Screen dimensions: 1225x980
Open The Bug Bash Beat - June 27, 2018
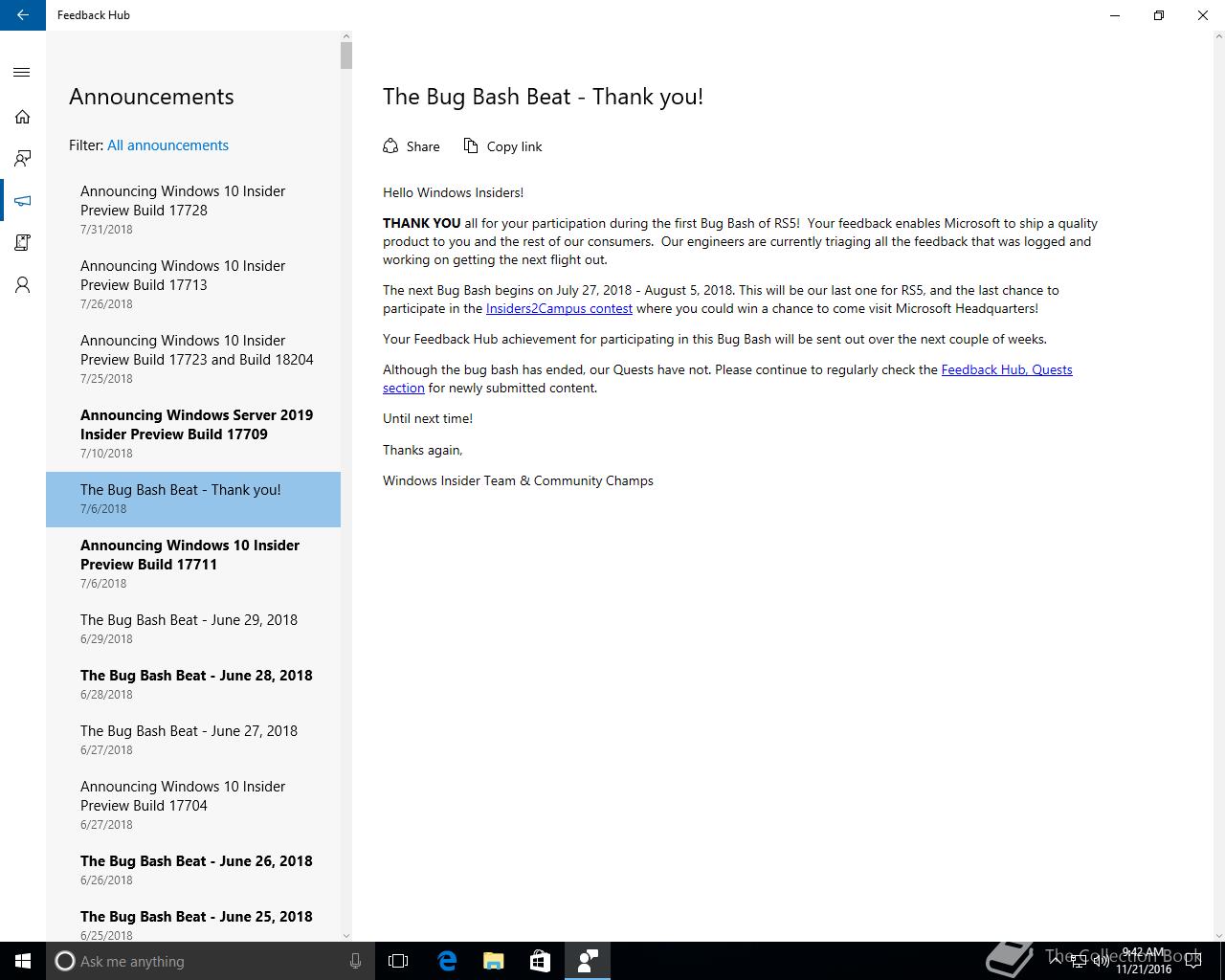(x=193, y=741)
